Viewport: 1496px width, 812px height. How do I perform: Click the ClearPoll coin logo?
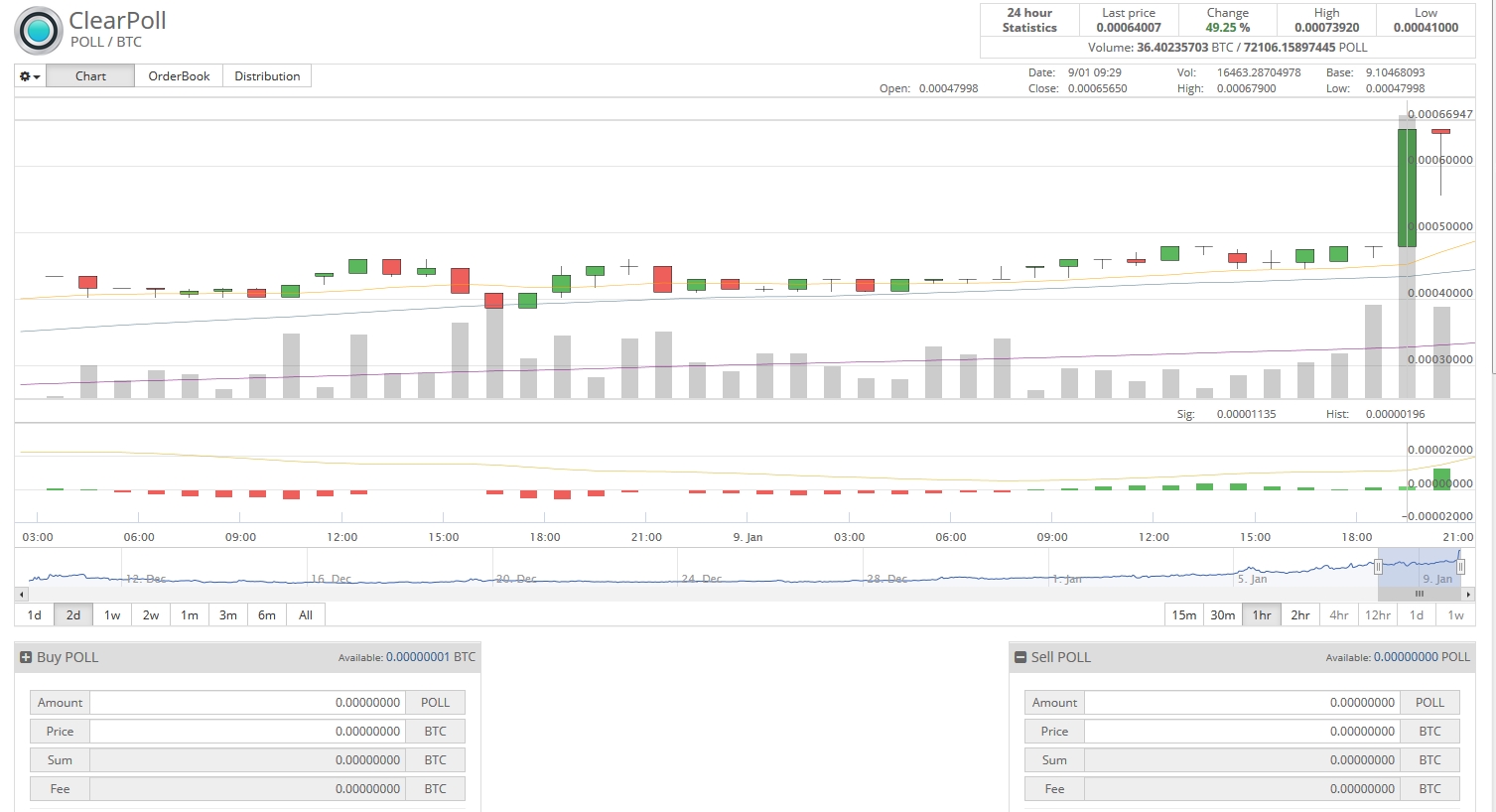pyautogui.click(x=39, y=31)
